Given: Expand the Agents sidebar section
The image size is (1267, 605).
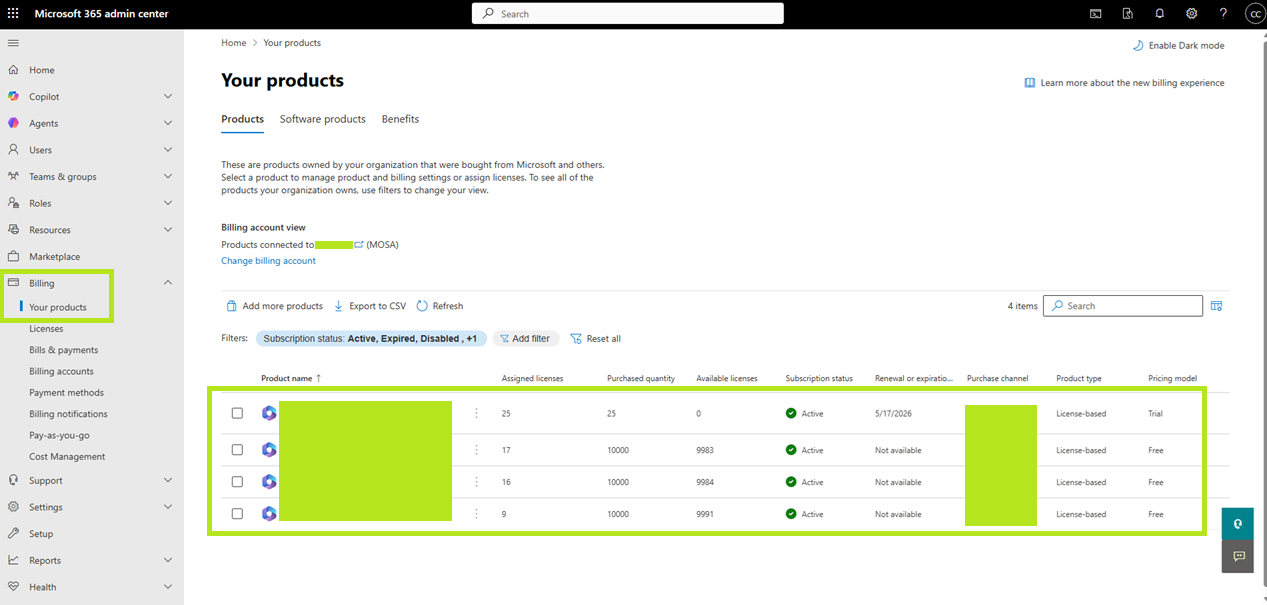Looking at the screenshot, I should (168, 123).
